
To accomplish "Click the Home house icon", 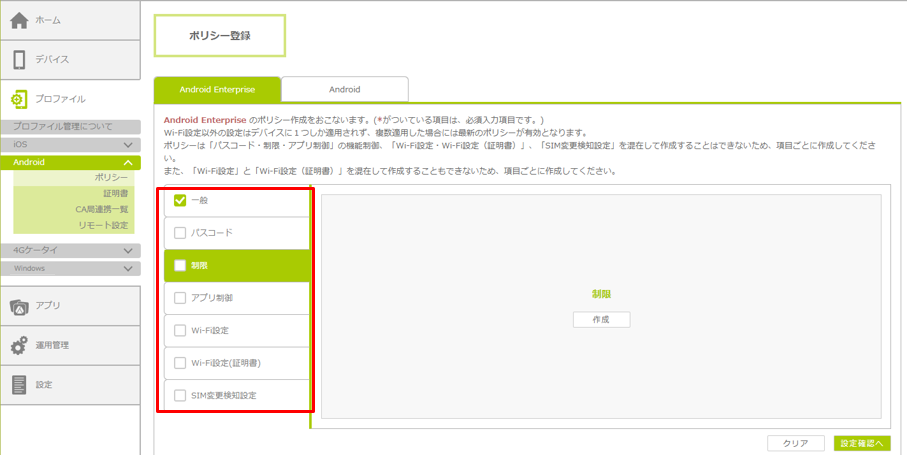I will click(x=19, y=20).
